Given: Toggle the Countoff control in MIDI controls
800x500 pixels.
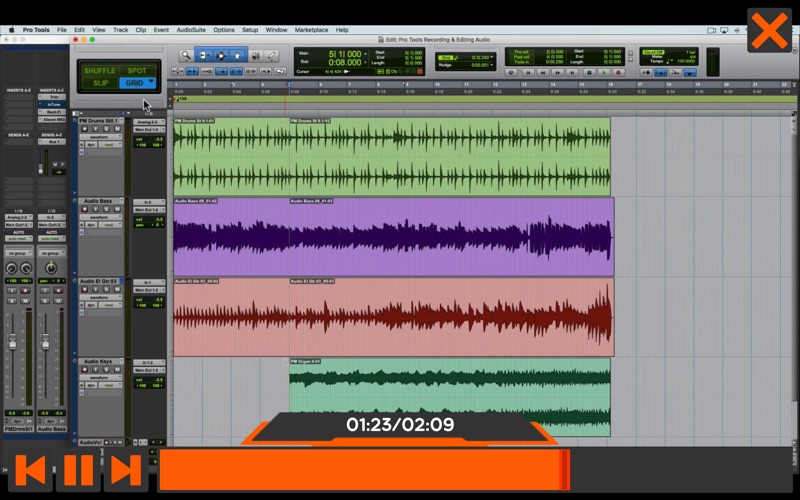Looking at the screenshot, I should coord(654,53).
